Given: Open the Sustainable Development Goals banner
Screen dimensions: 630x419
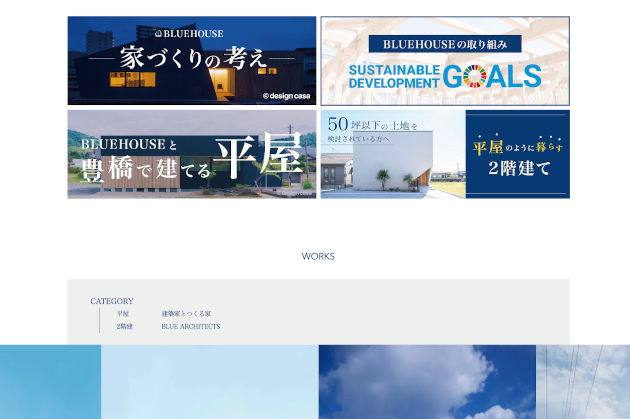Looking at the screenshot, I should coord(445,61).
